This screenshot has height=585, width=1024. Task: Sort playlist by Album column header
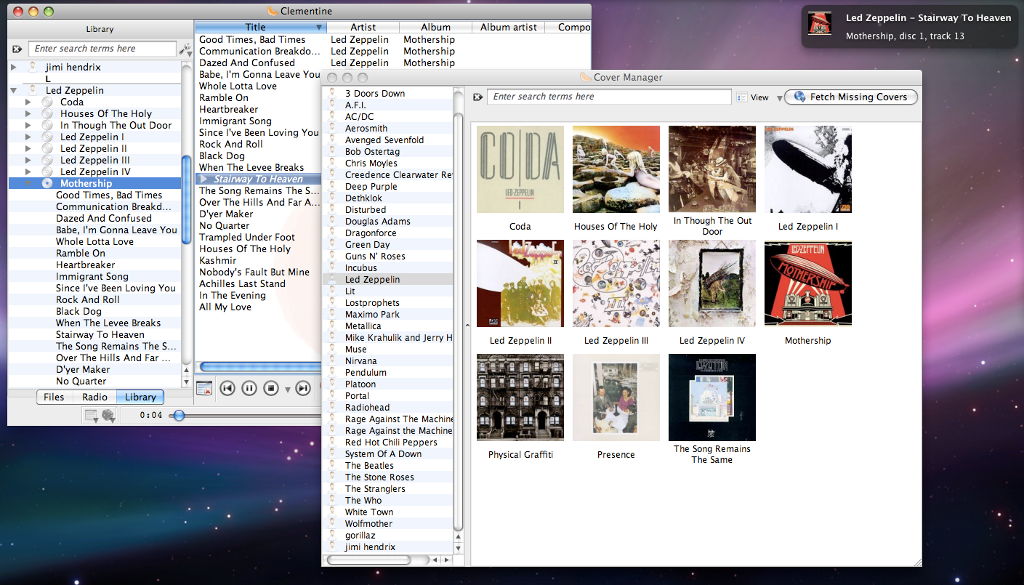tap(436, 27)
